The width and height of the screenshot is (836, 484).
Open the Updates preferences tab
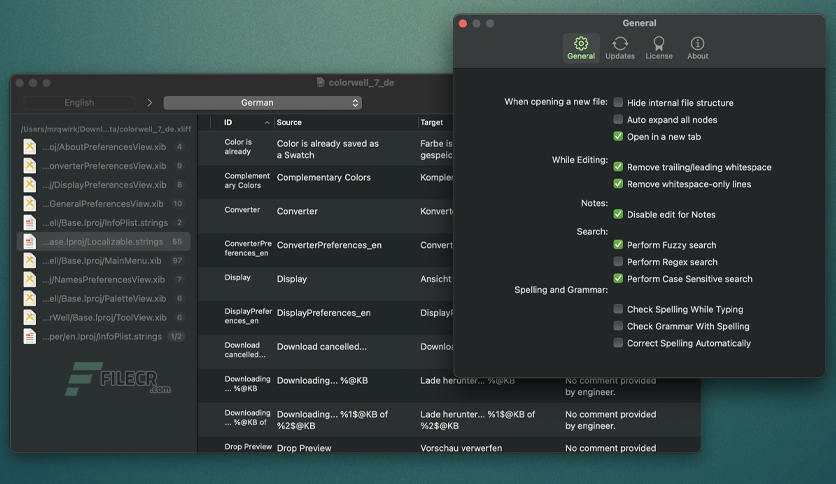(x=620, y=48)
